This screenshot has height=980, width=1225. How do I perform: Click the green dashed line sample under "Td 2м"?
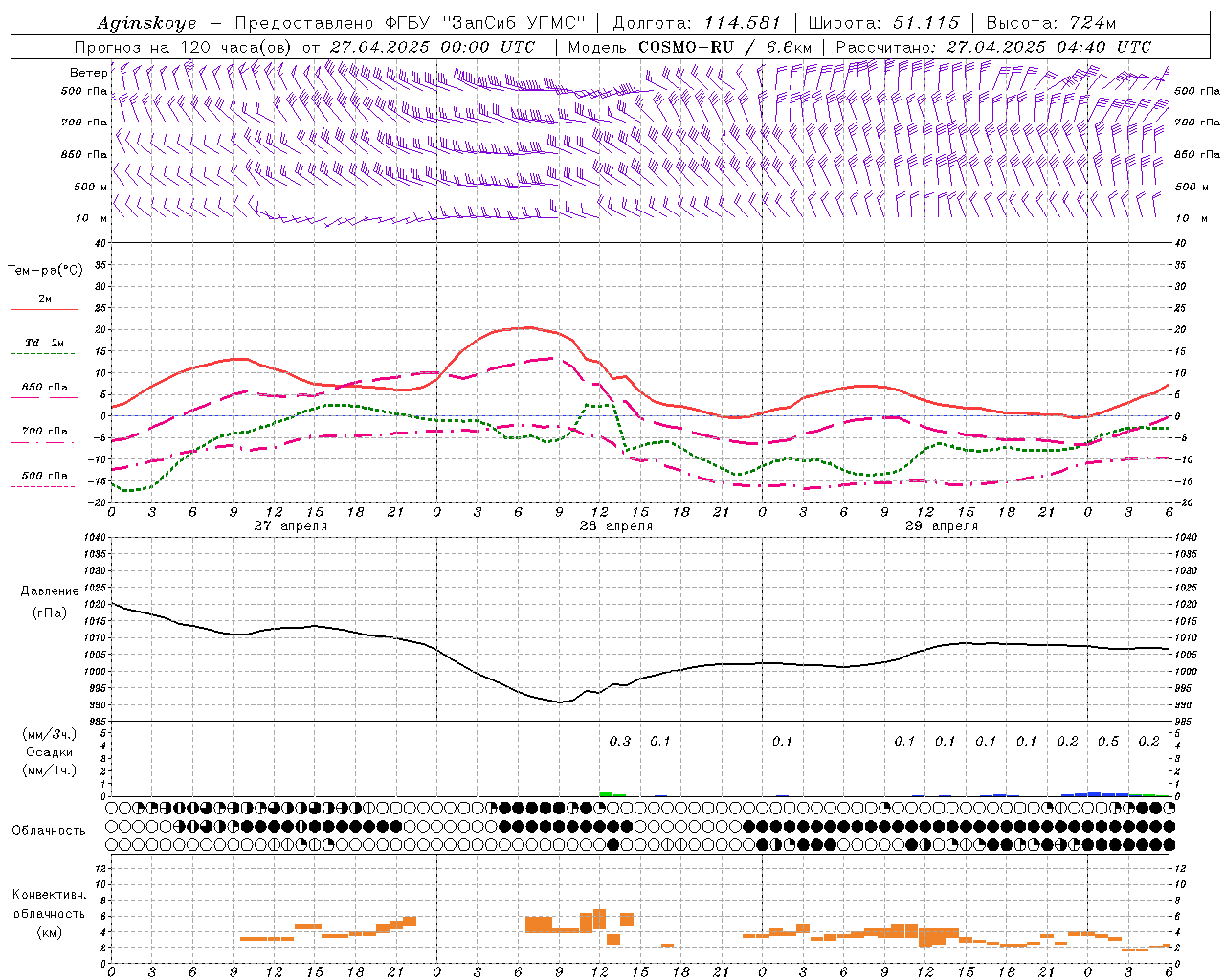44,353
